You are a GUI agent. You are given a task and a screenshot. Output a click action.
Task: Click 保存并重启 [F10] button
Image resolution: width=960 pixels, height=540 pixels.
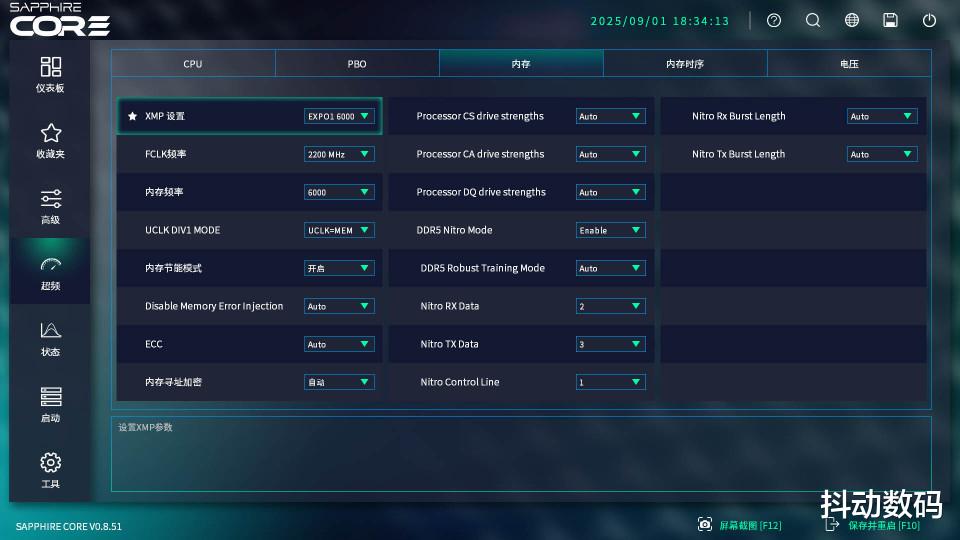click(x=872, y=525)
